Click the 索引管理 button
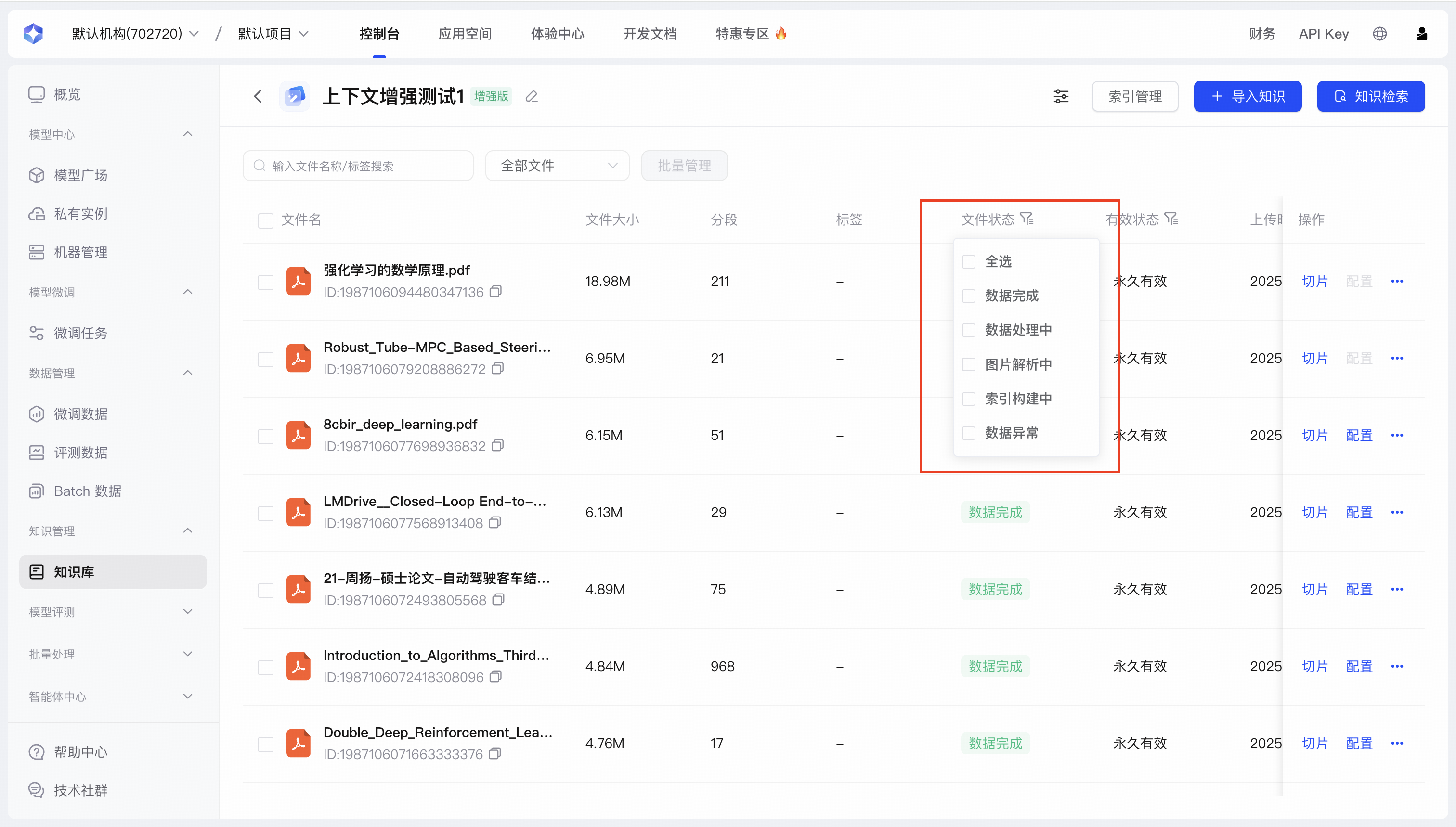The width and height of the screenshot is (1456, 827). point(1134,97)
